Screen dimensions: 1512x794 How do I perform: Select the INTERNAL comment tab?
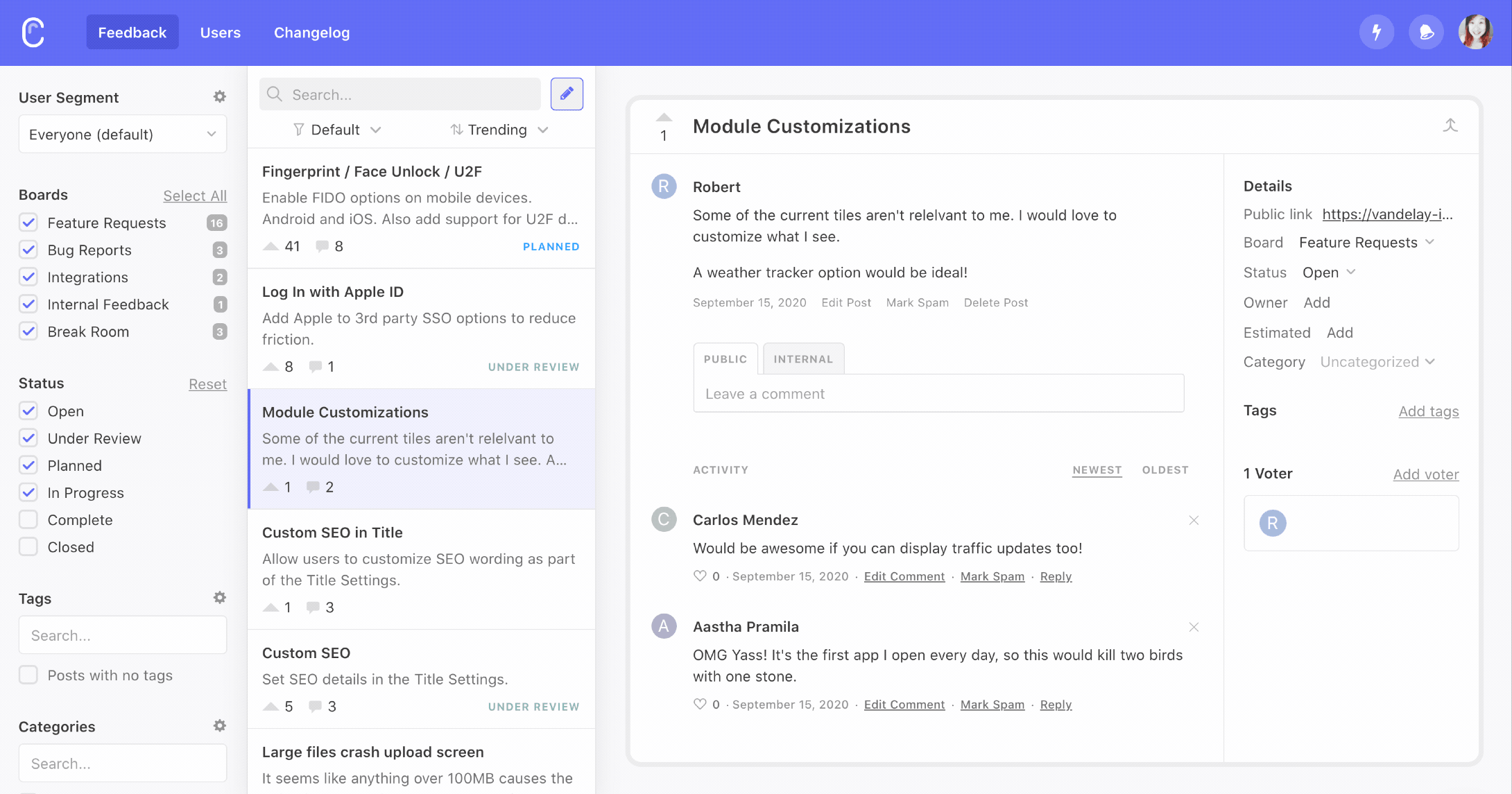click(x=803, y=359)
